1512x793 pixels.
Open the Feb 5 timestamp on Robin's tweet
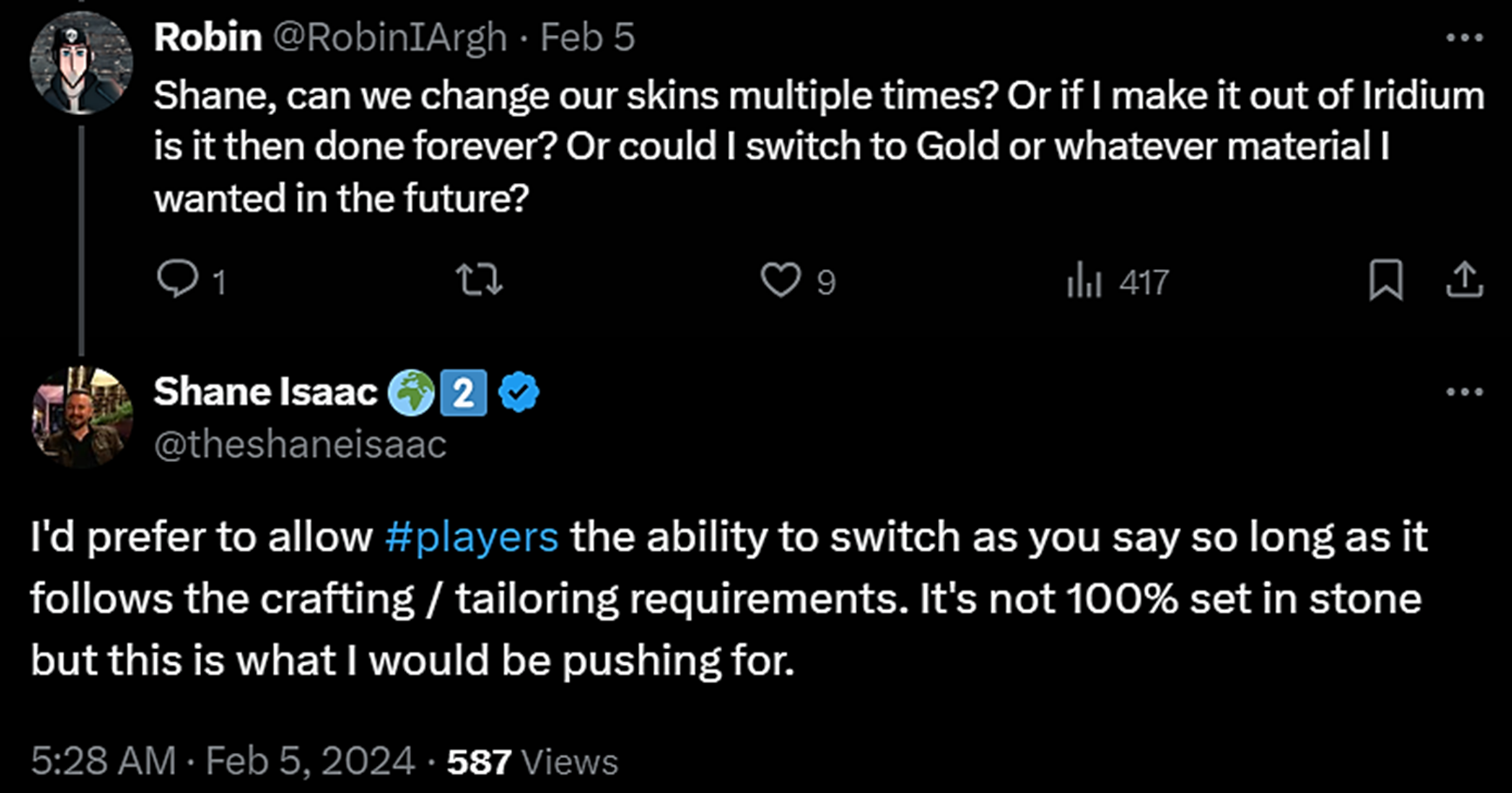coord(587,37)
